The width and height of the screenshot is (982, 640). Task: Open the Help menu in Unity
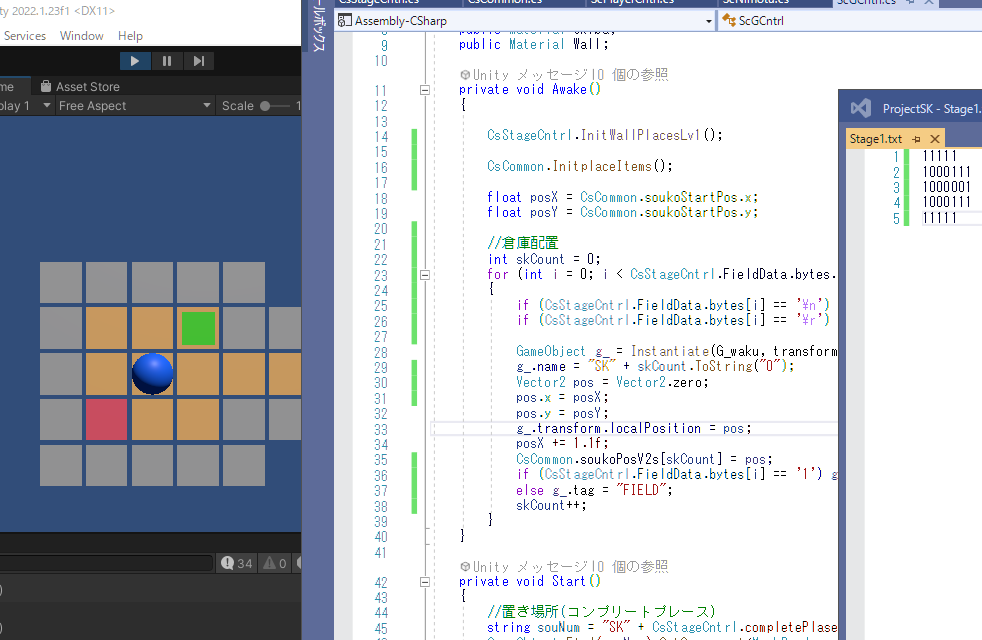coord(130,36)
